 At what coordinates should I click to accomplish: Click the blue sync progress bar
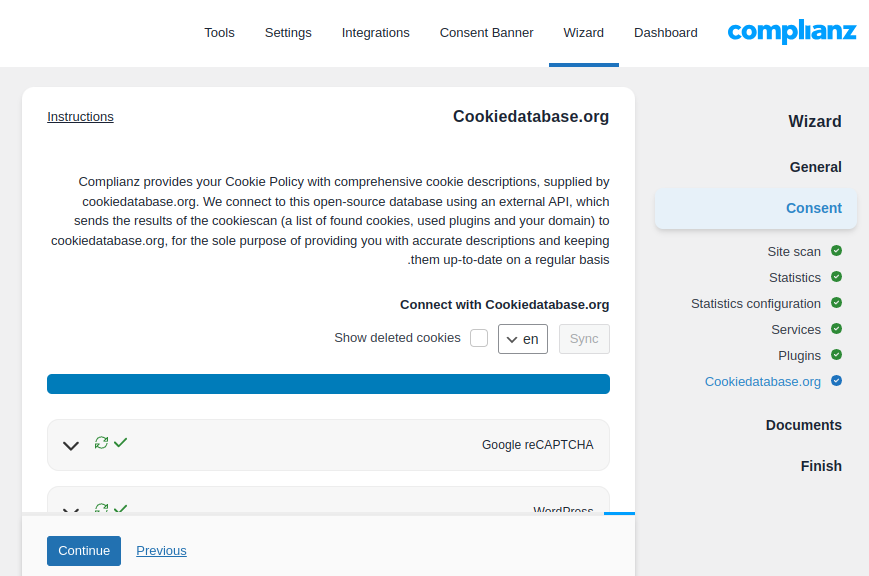(x=329, y=384)
